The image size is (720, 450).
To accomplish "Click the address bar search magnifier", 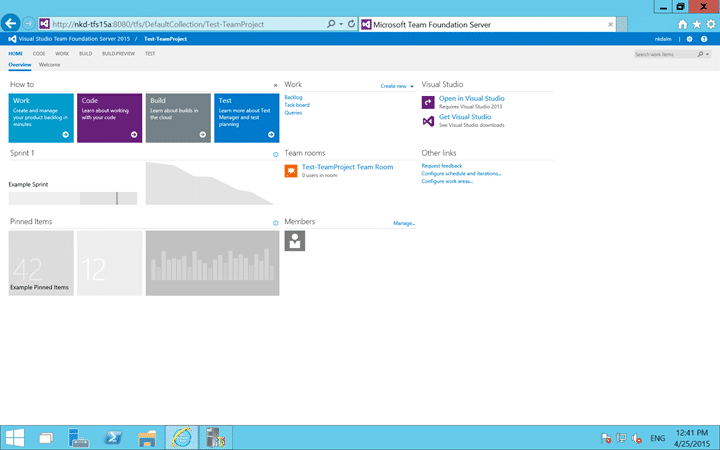I will click(331, 24).
